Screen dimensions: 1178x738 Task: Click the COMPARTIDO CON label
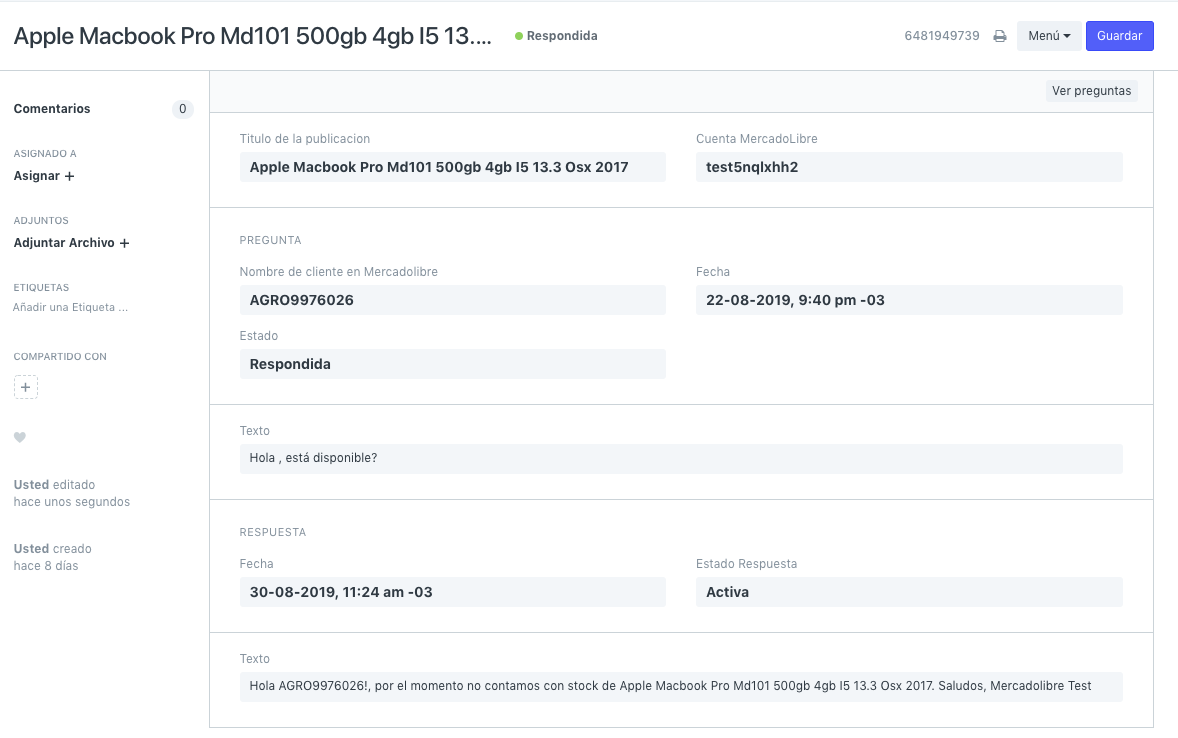coord(60,356)
